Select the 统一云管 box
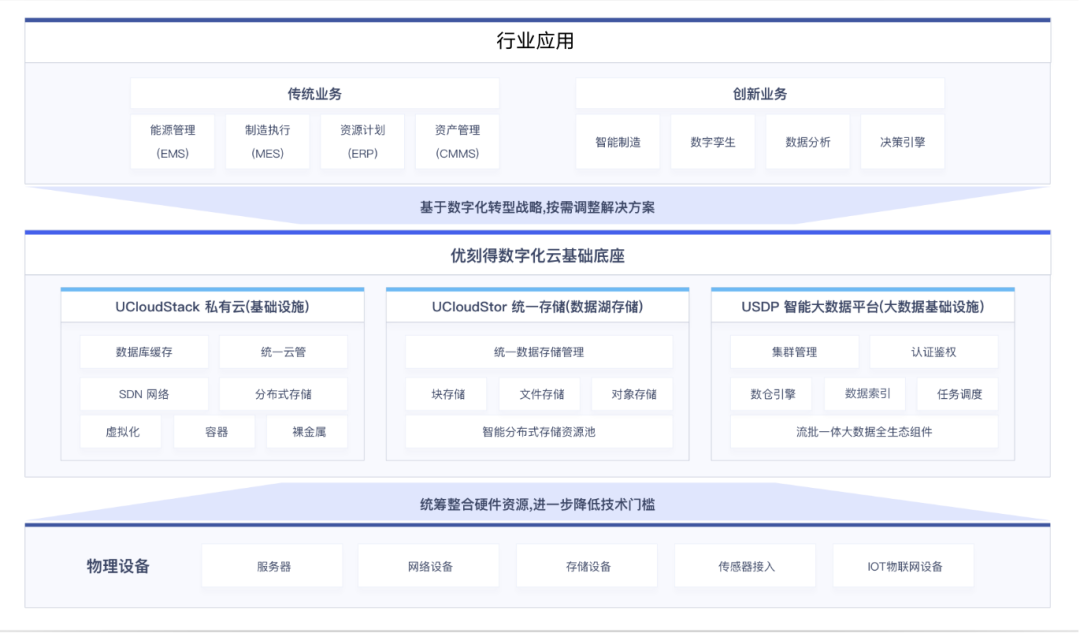 (x=283, y=352)
